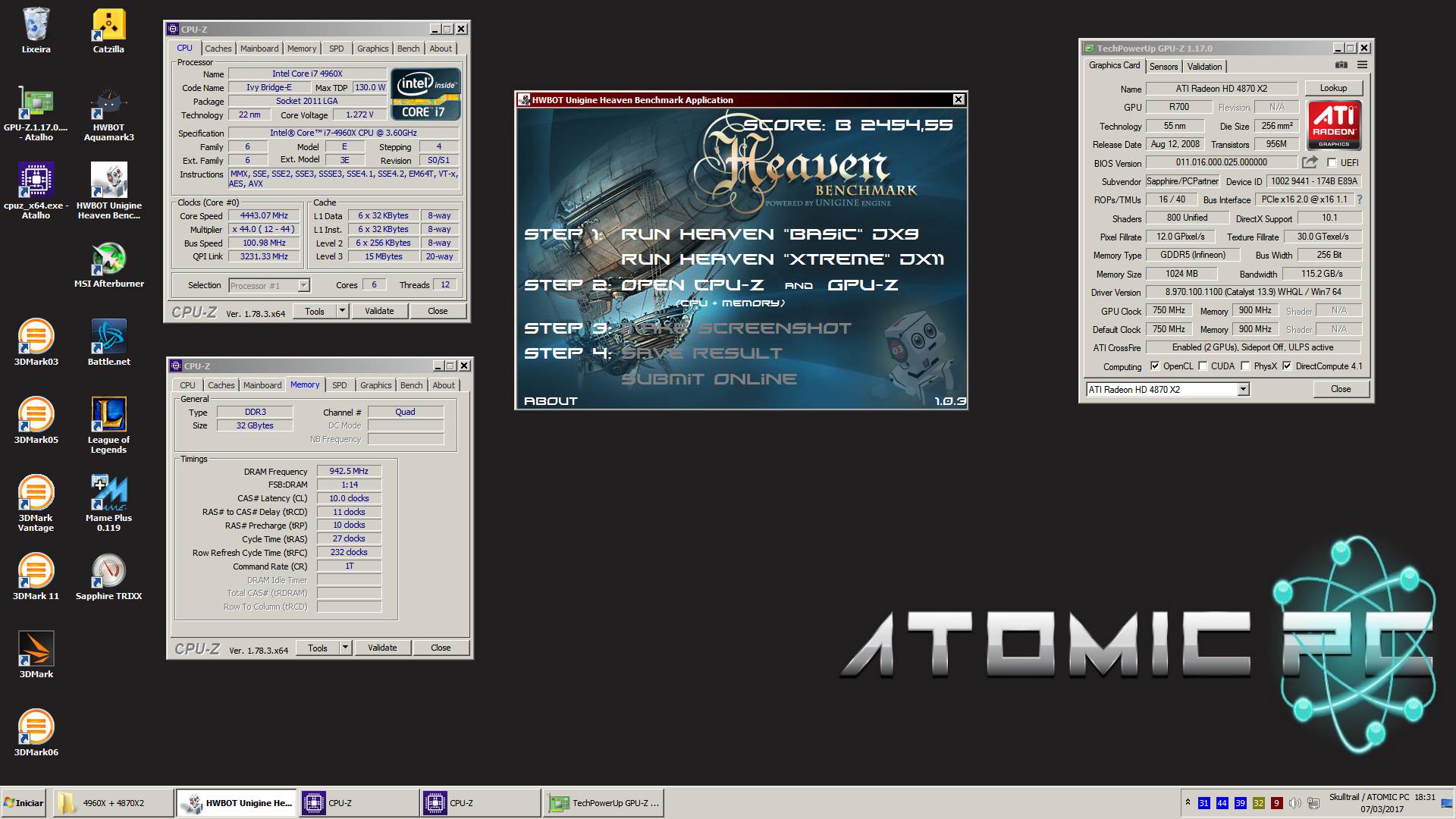Click the Close button in GPU-Z
Viewport: 1456px width, 819px height.
pos(1341,389)
